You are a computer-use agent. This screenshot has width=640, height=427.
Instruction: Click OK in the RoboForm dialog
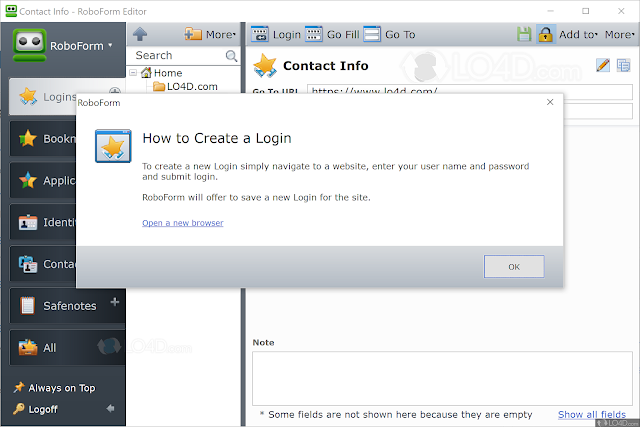point(514,267)
